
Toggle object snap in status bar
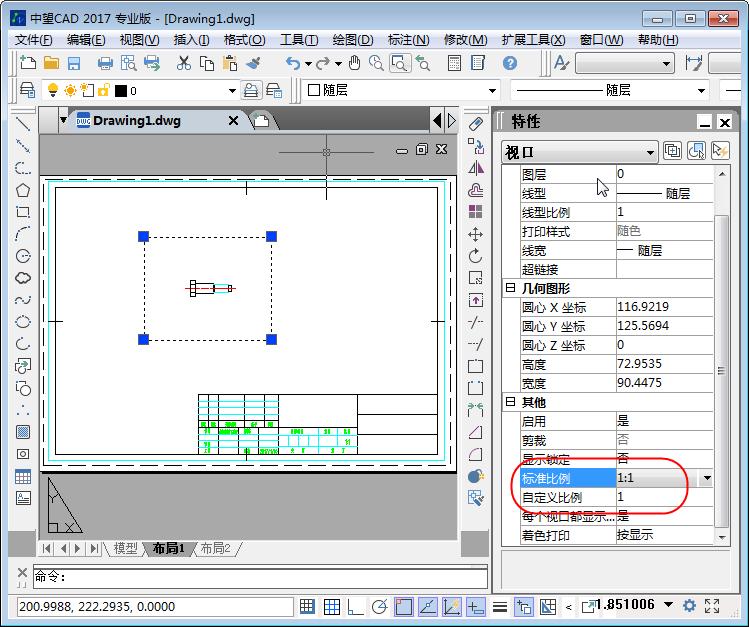(404, 606)
